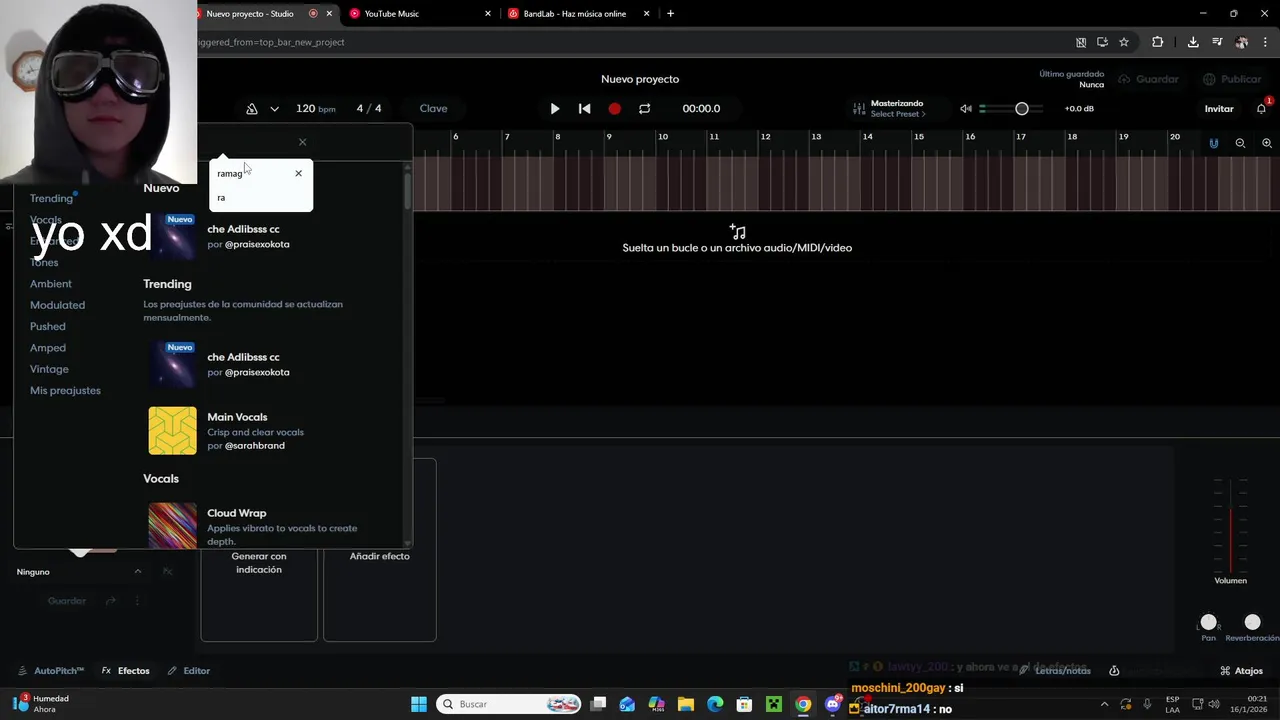Screen dimensions: 1280x720
Task: Open @praisexokota link under Trending preset
Action: point(257,372)
